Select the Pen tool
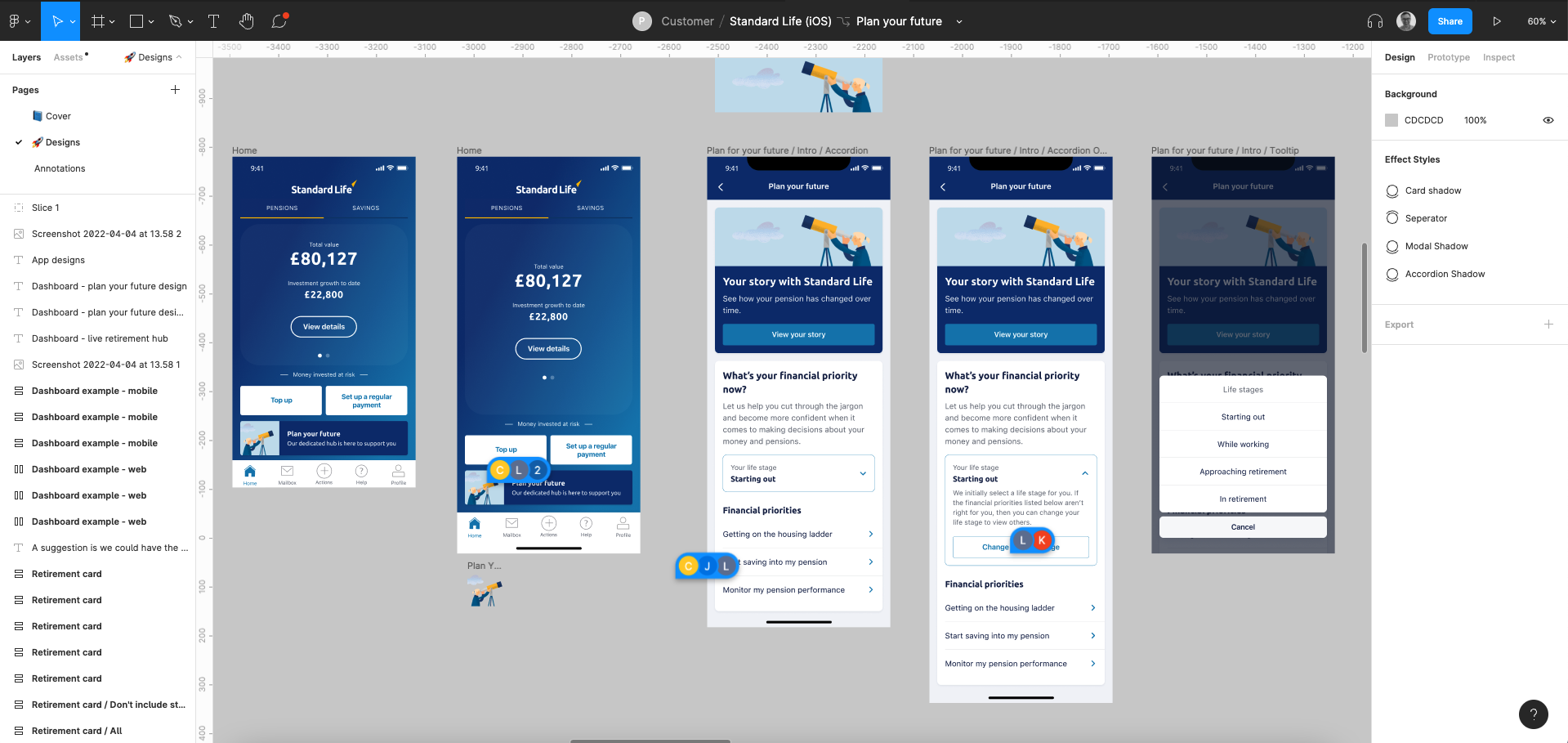This screenshot has width=1568, height=743. (x=173, y=20)
